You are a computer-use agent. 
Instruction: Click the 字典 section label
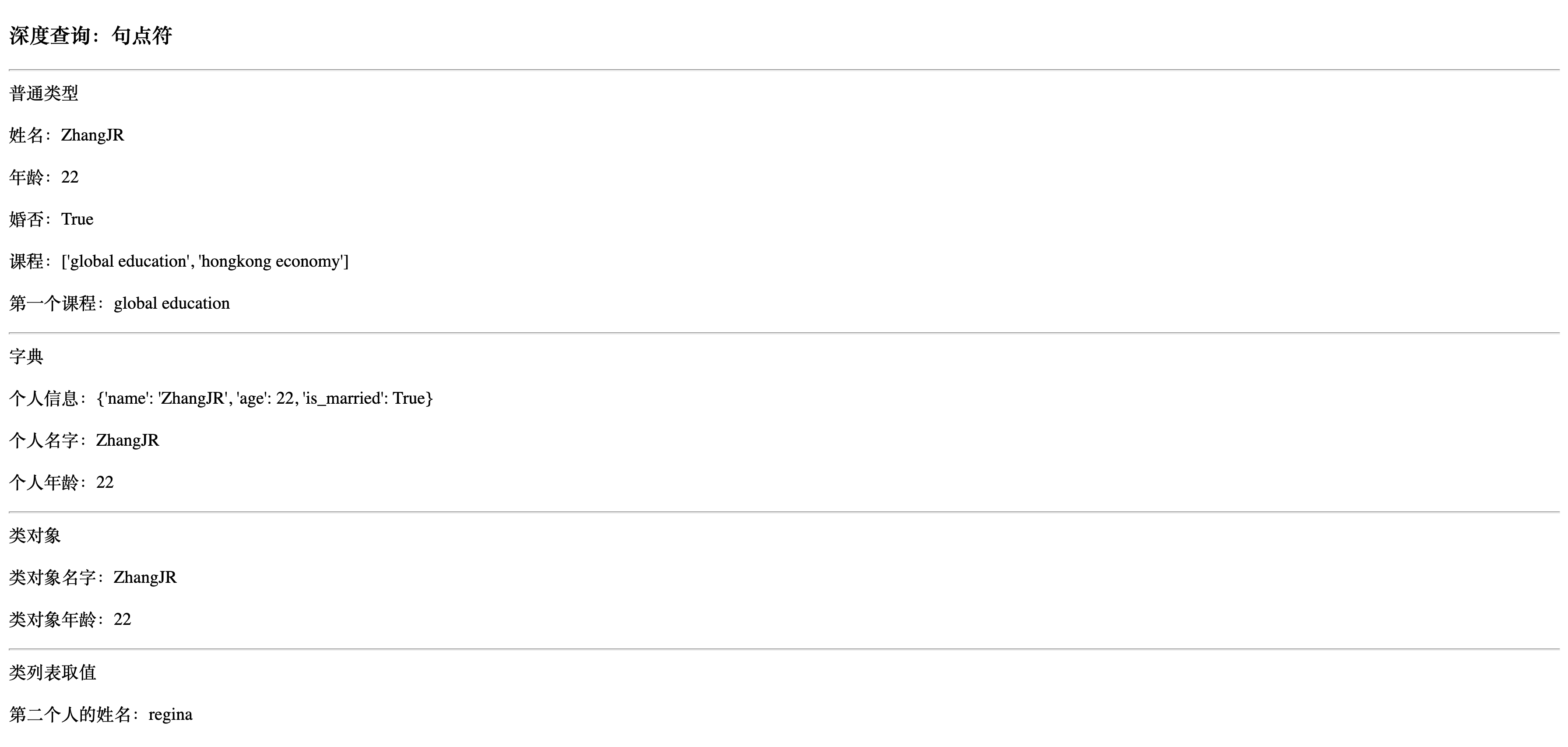pos(26,356)
